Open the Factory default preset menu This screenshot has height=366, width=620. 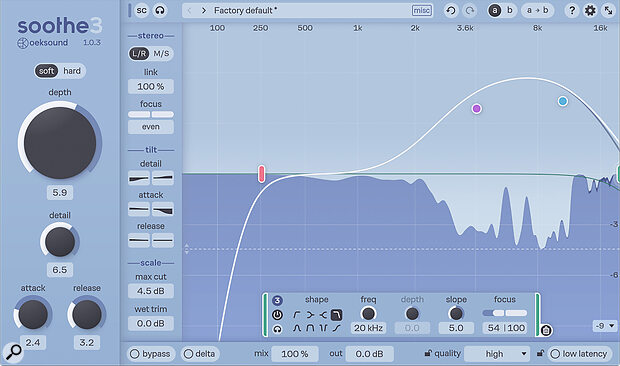(307, 11)
